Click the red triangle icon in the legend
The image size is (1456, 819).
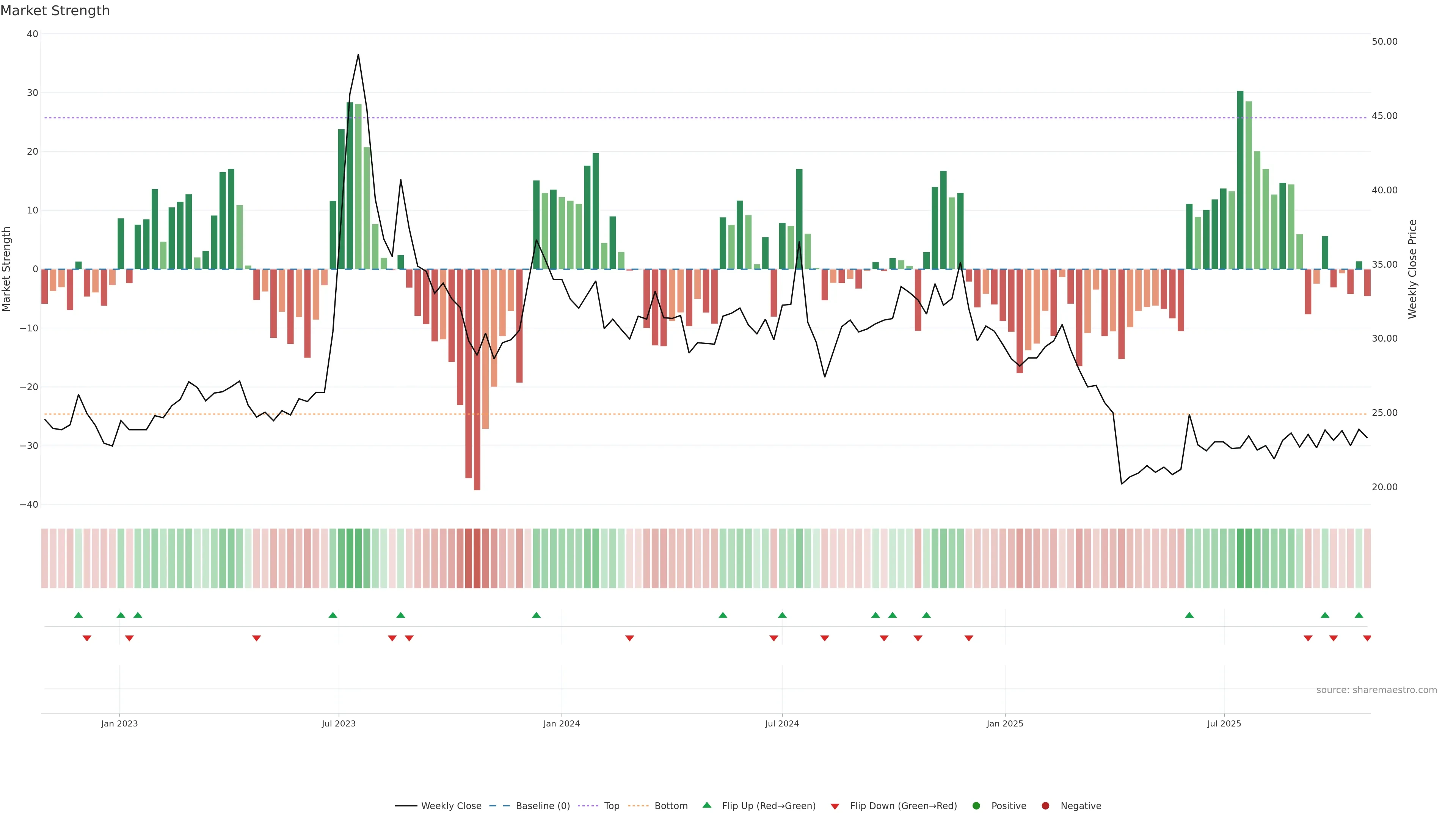[835, 806]
